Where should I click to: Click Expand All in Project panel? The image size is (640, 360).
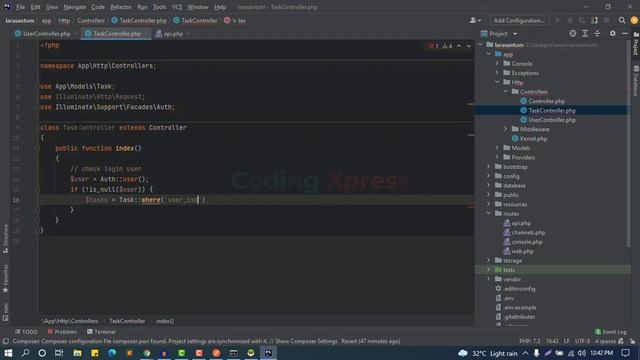click(585, 33)
